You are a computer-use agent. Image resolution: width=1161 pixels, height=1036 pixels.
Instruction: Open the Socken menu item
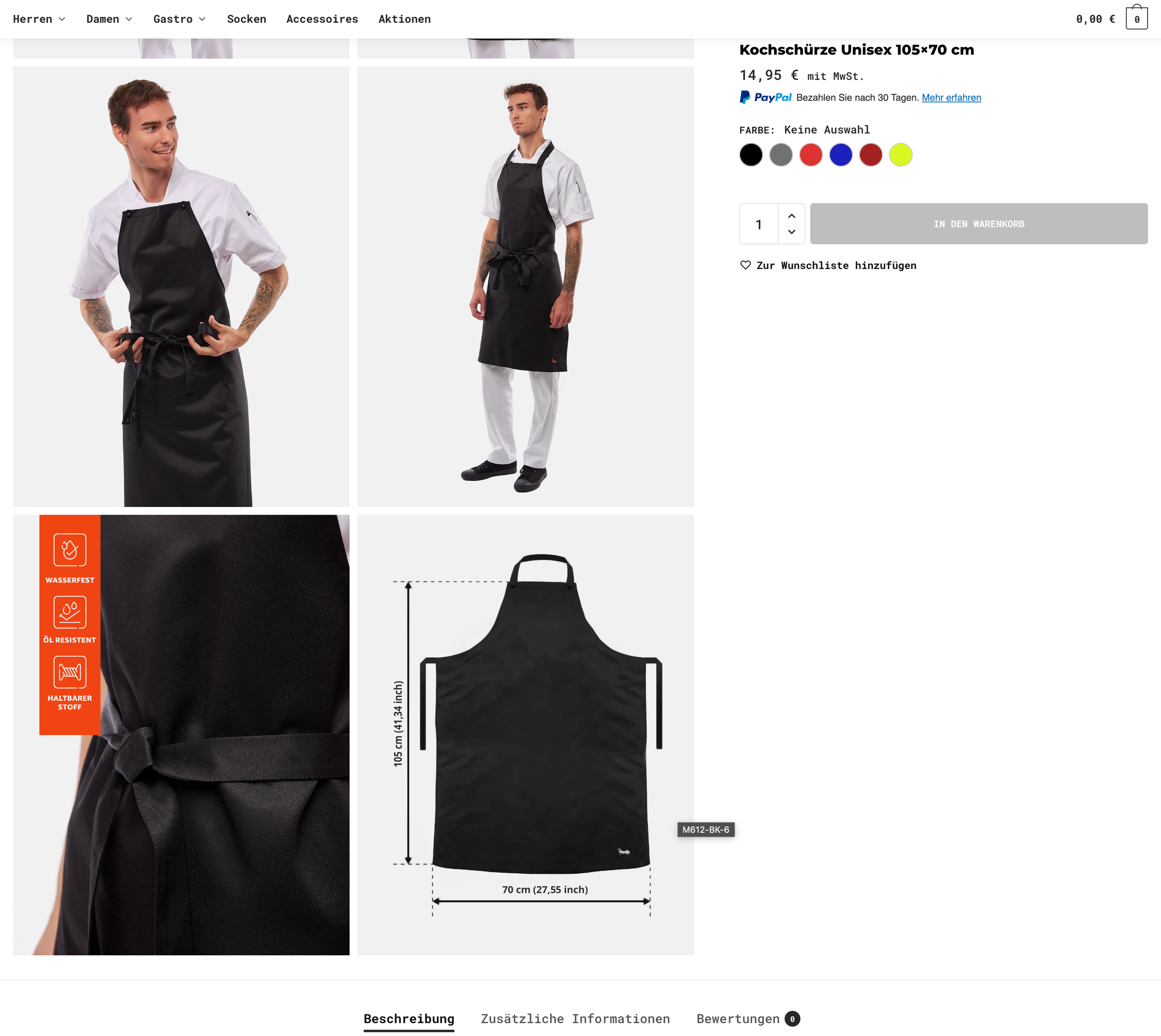tap(247, 19)
